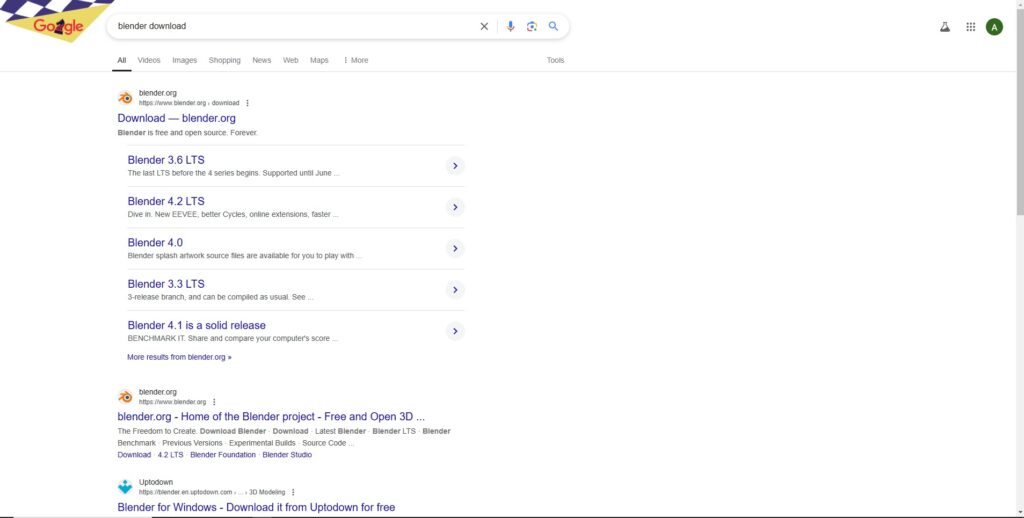
Task: Click the Download sitelink under blender.org
Action: (134, 455)
